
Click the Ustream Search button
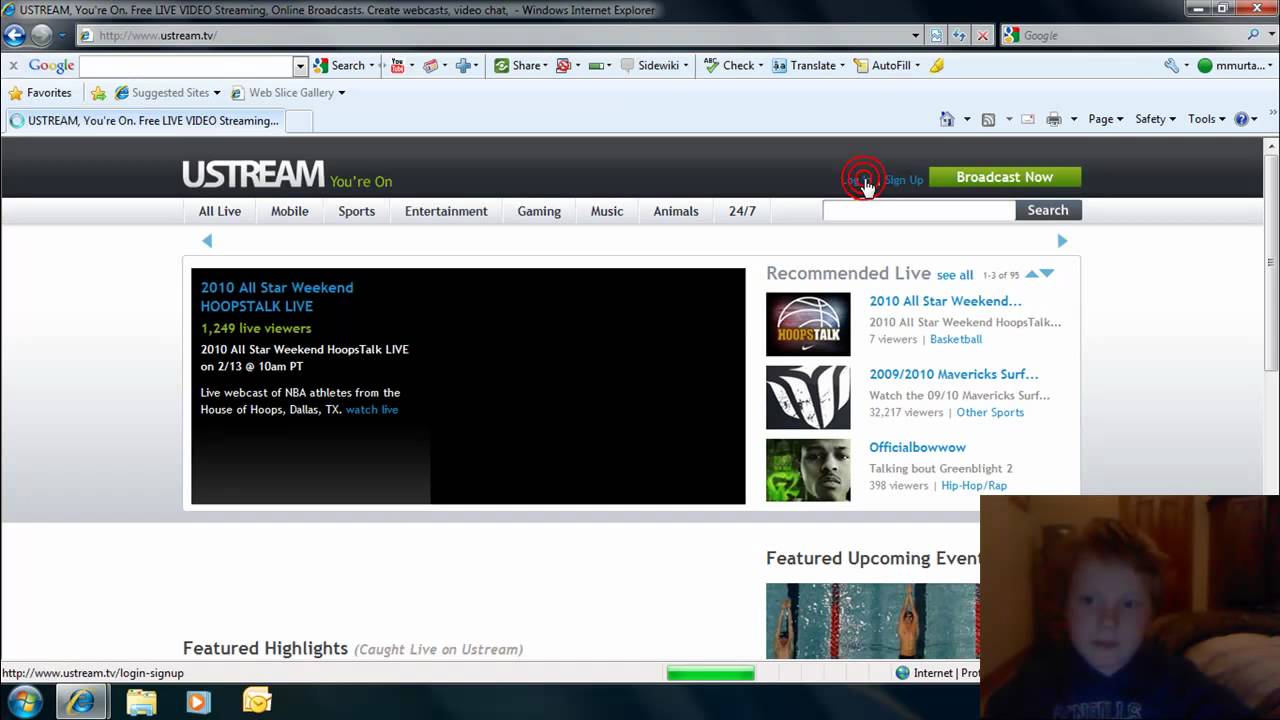click(1048, 210)
